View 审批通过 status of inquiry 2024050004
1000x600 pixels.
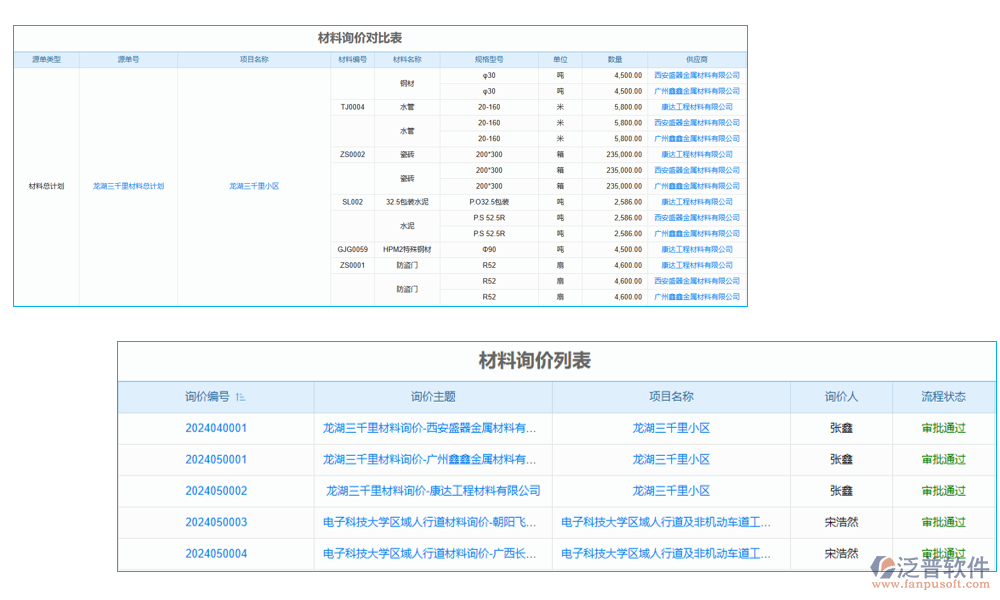pyautogui.click(x=941, y=553)
